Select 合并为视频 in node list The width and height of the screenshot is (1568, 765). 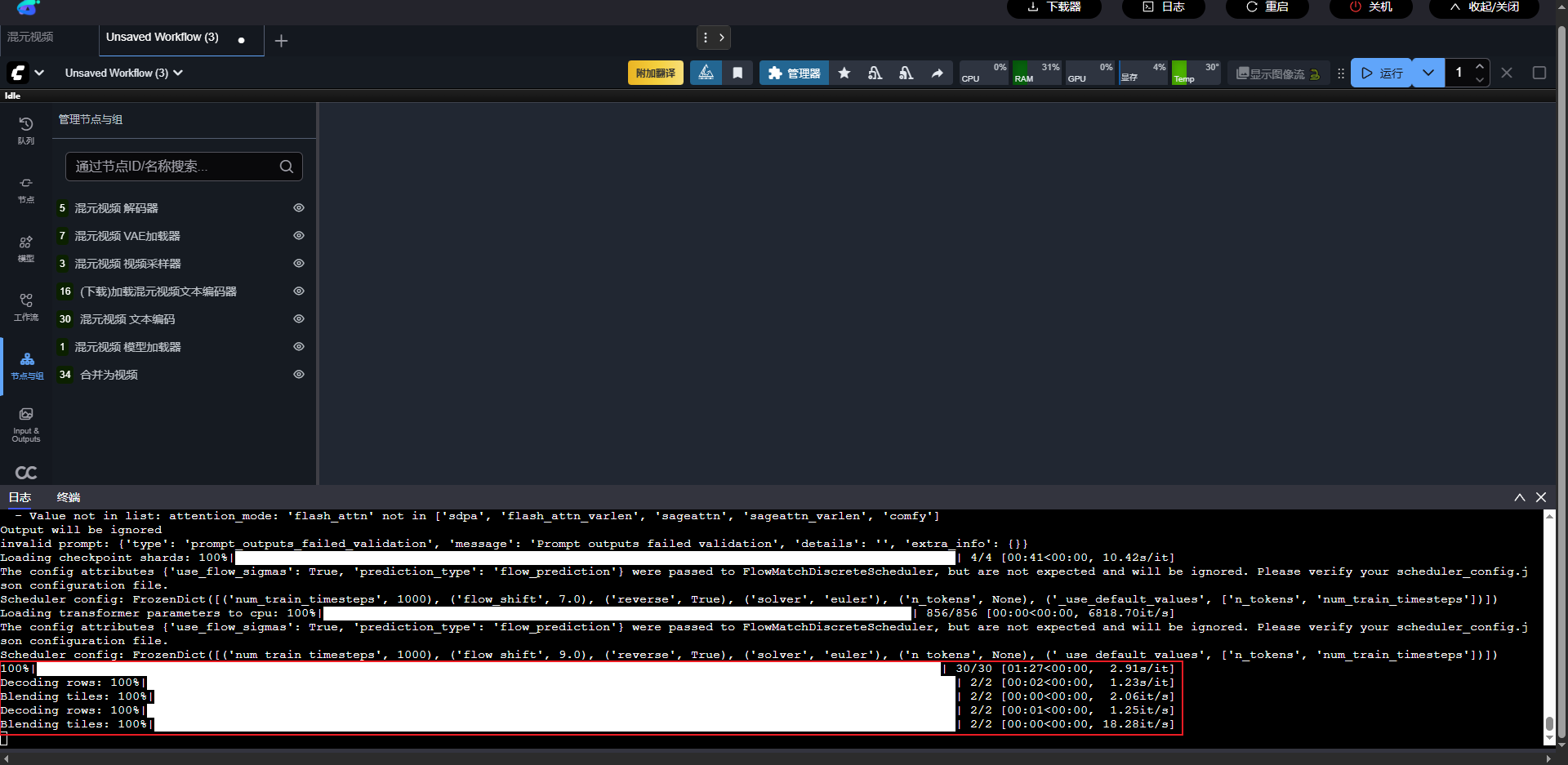[x=109, y=375]
